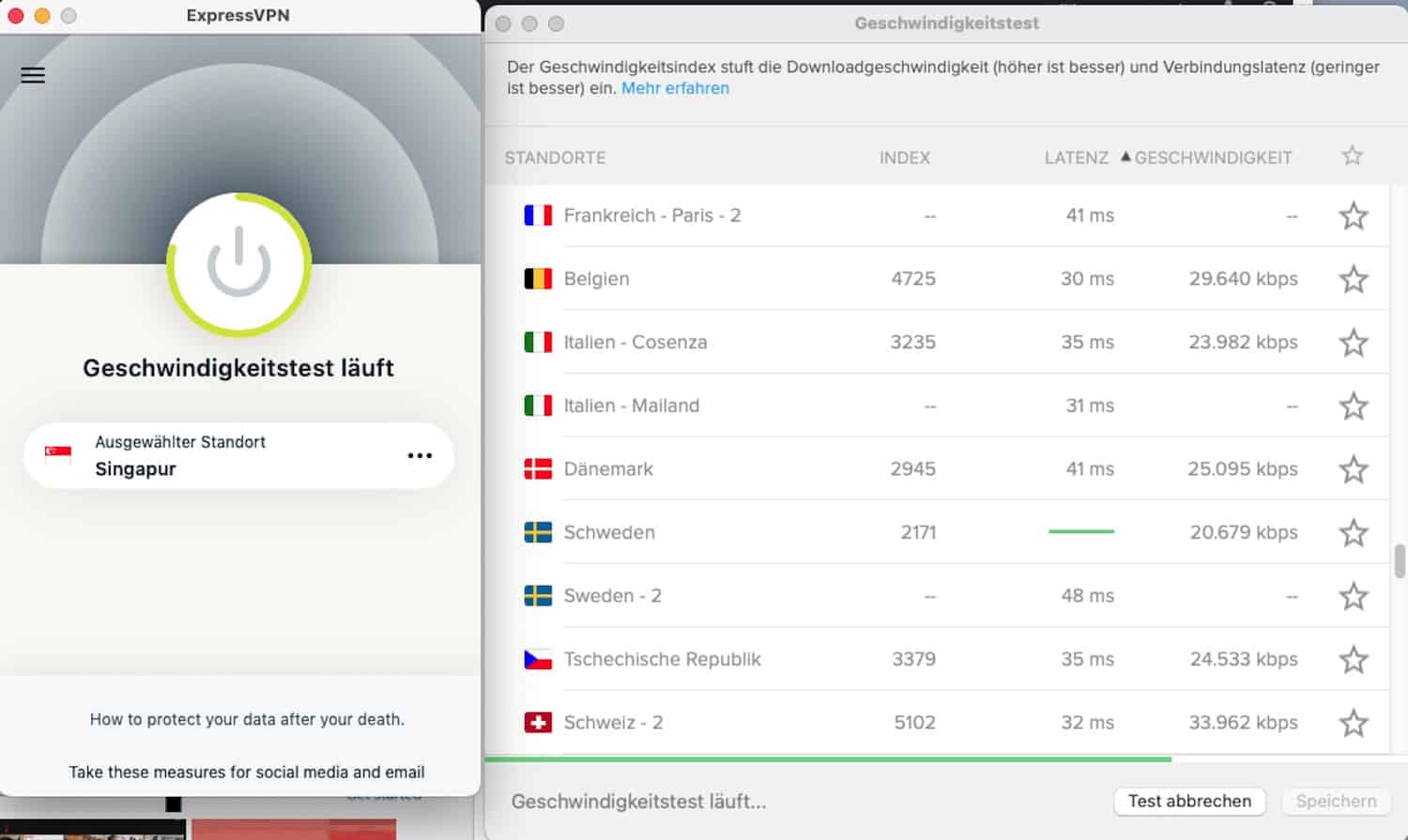Screen dimensions: 1408x840
Task: Select Tschechische Republik location name
Action: click(x=662, y=659)
